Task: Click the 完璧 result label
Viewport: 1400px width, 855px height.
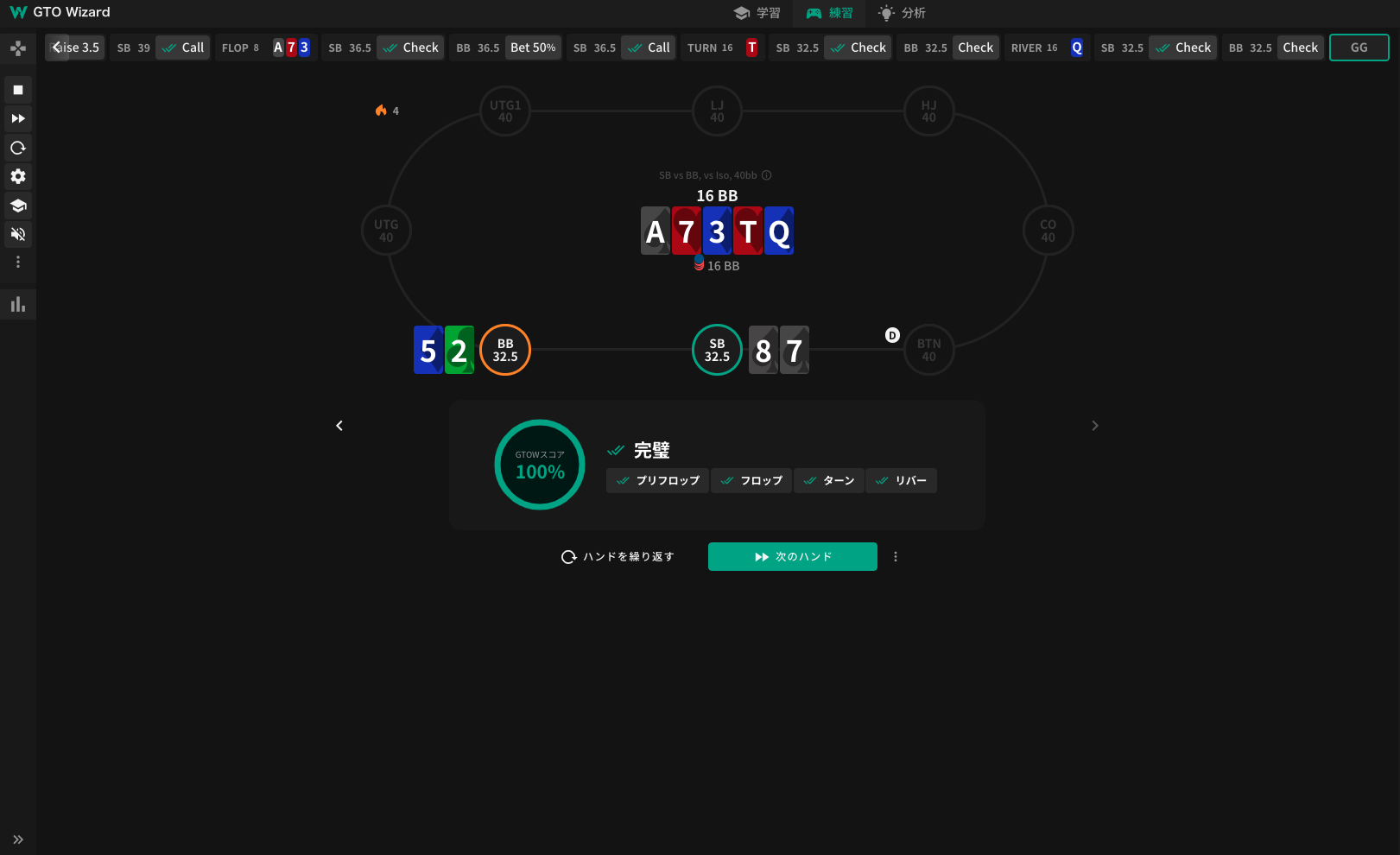Action: click(652, 450)
